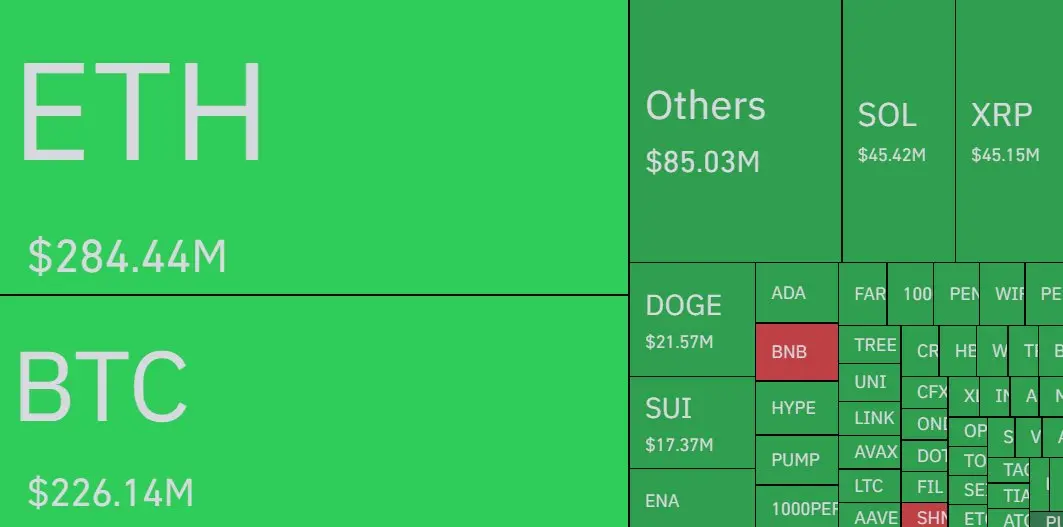Open the AVAX tile
This screenshot has width=1063, height=527.
point(870,452)
